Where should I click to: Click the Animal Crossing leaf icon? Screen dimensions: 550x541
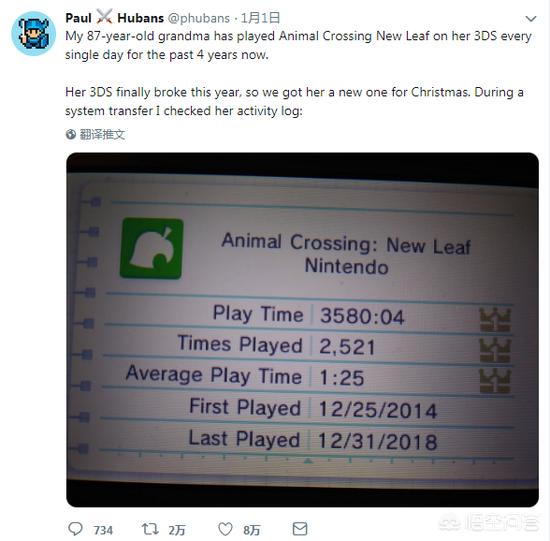point(152,248)
